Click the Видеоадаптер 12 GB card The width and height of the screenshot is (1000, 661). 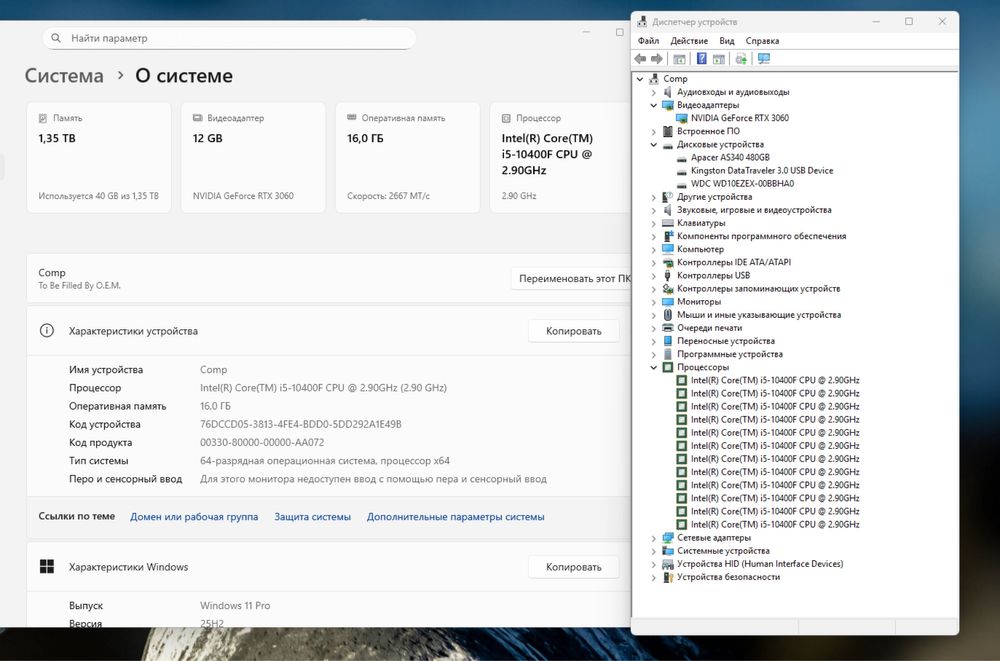(x=253, y=157)
